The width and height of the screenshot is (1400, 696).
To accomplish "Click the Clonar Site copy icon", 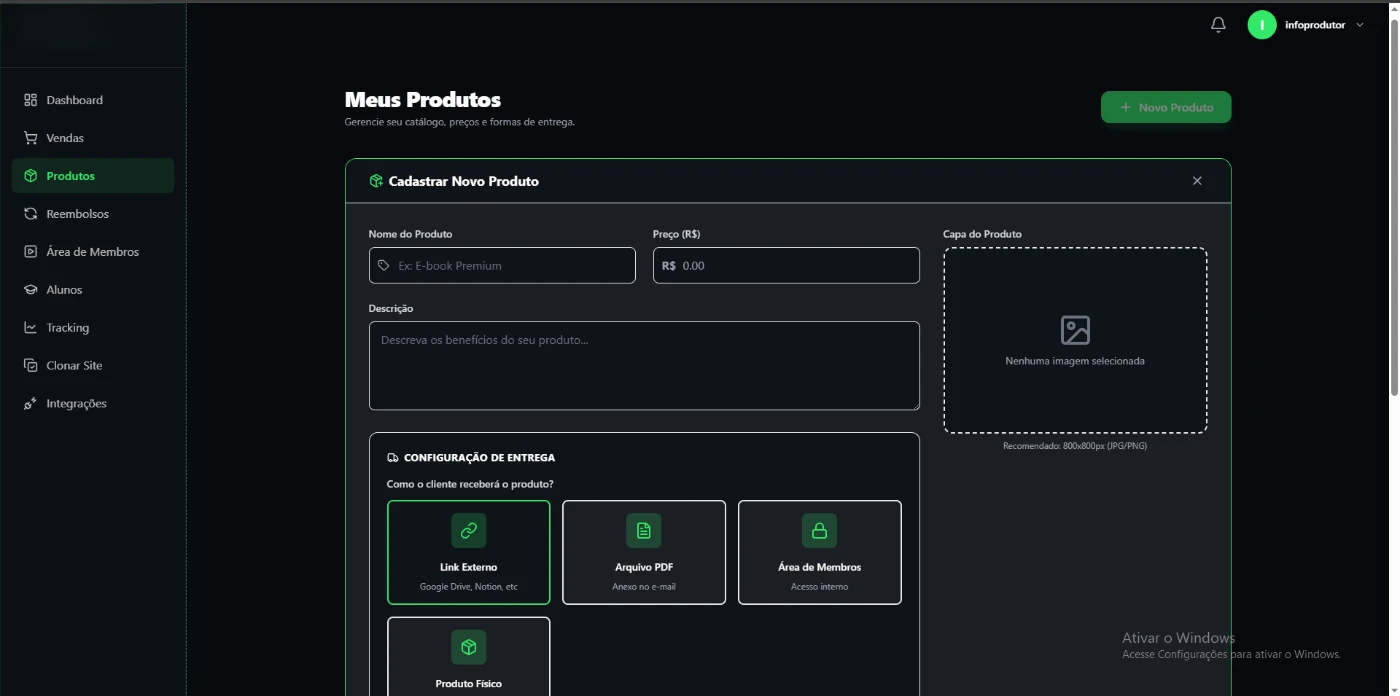I will click(31, 366).
